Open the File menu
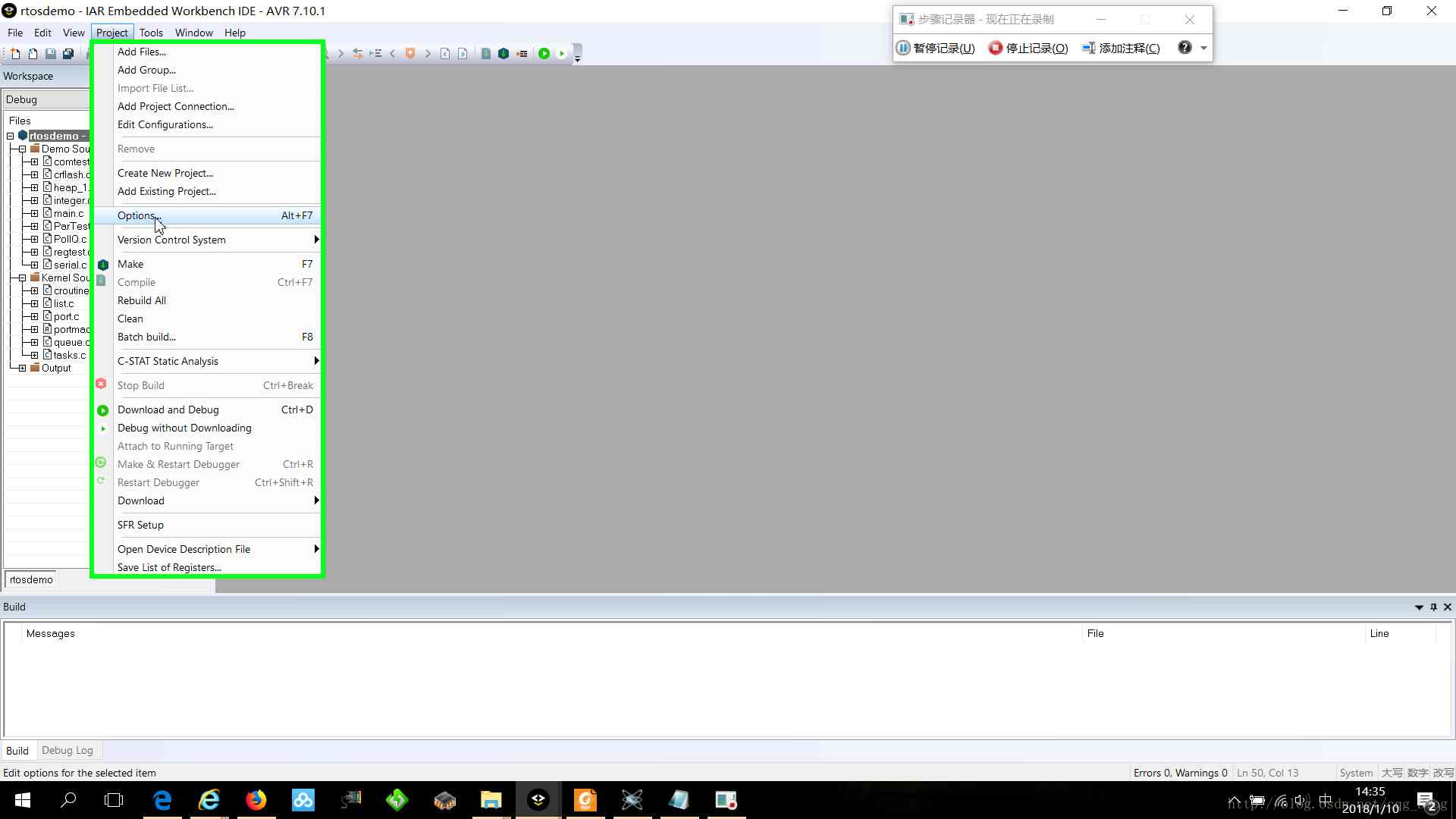Screen dimensions: 1456x819 (x=15, y=33)
